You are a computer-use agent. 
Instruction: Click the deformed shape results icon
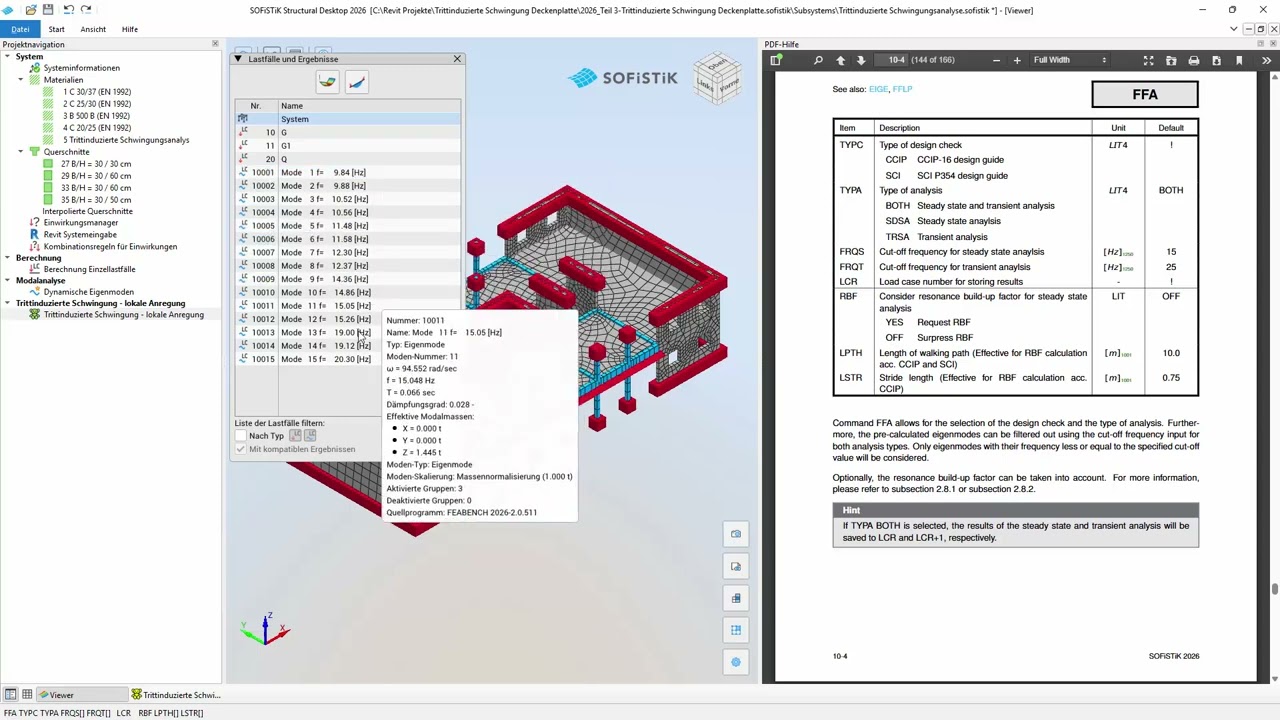[357, 82]
